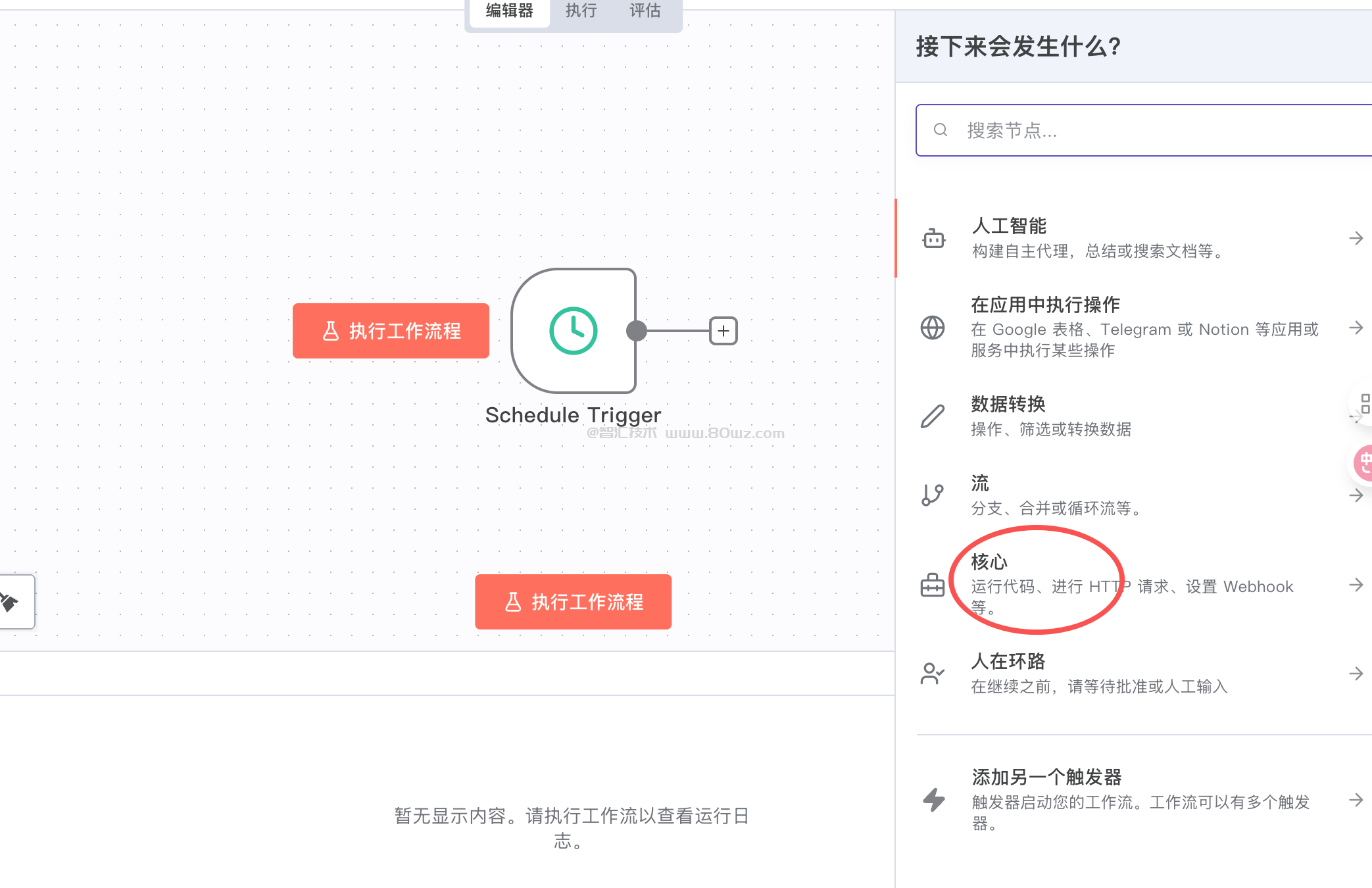This screenshot has height=888, width=1372.
Task: Click the person-check icon for 人在环路
Action: tap(933, 674)
